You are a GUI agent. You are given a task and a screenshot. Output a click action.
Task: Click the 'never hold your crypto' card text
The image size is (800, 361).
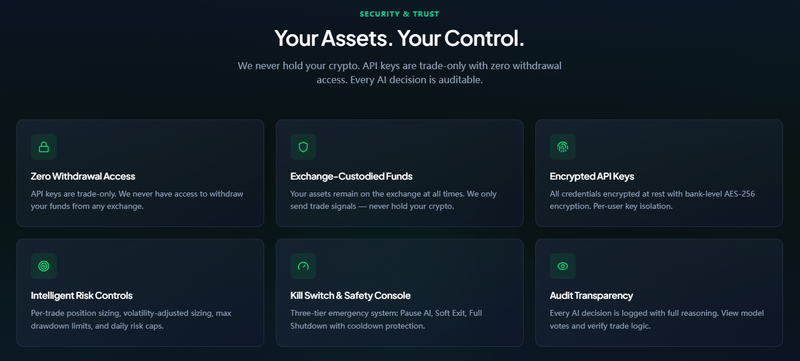tap(393, 200)
